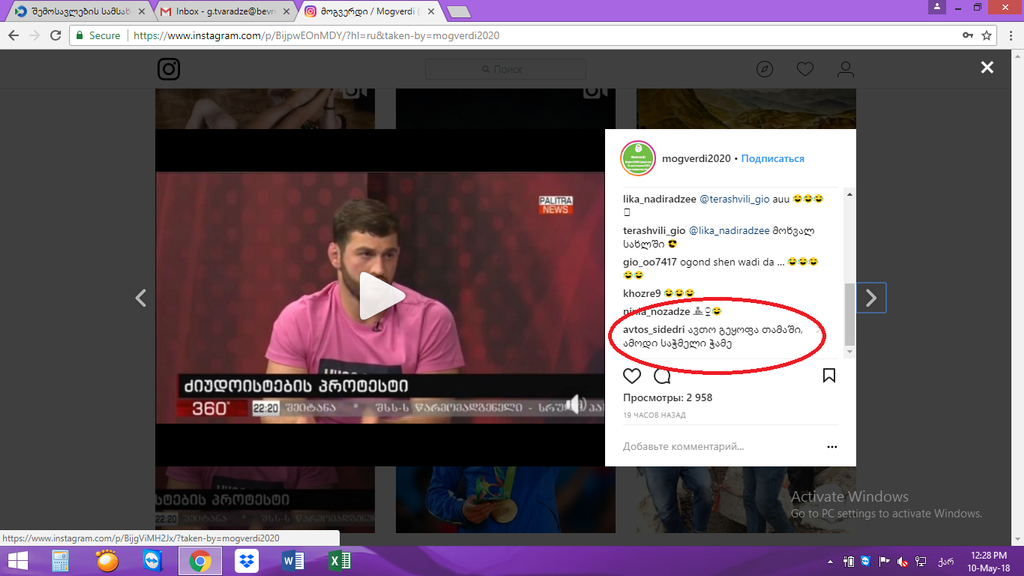Image resolution: width=1024 pixels, height=576 pixels.
Task: Click in the Добавьте комментарий field
Action: 718,447
